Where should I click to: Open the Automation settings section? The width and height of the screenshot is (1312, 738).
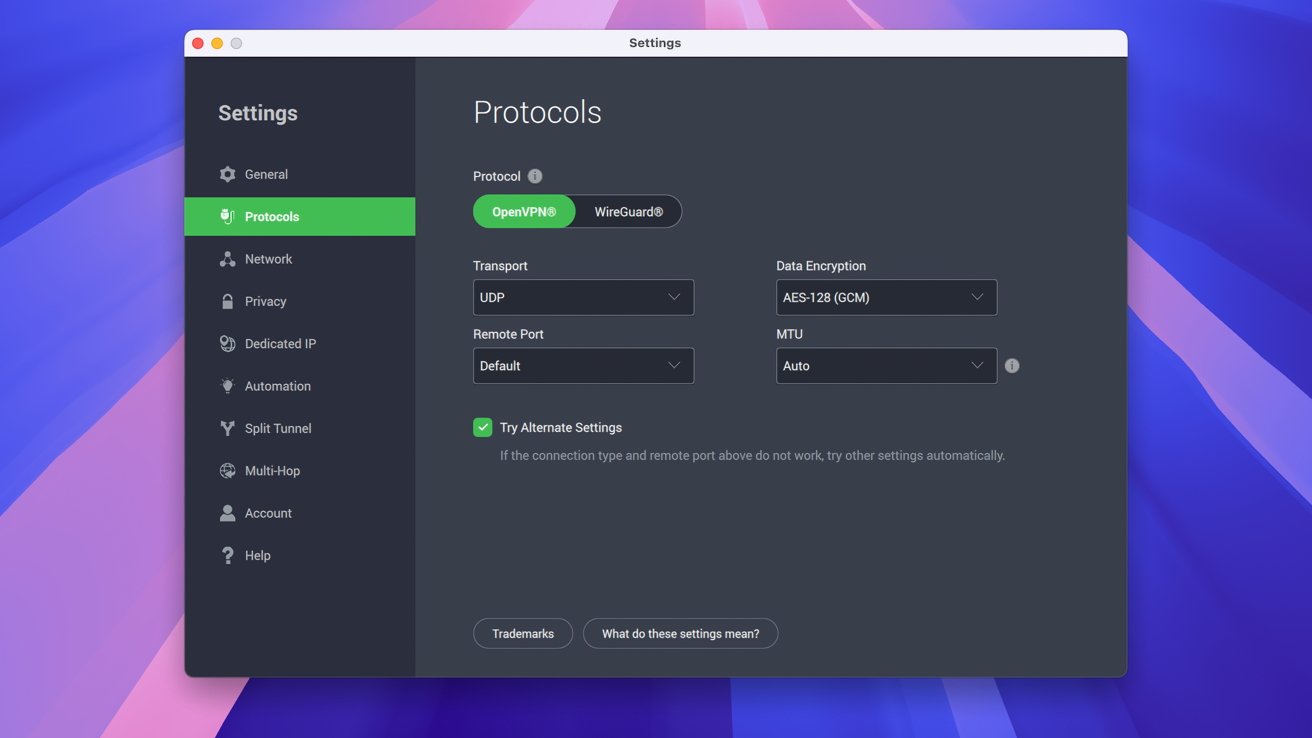click(x=300, y=386)
